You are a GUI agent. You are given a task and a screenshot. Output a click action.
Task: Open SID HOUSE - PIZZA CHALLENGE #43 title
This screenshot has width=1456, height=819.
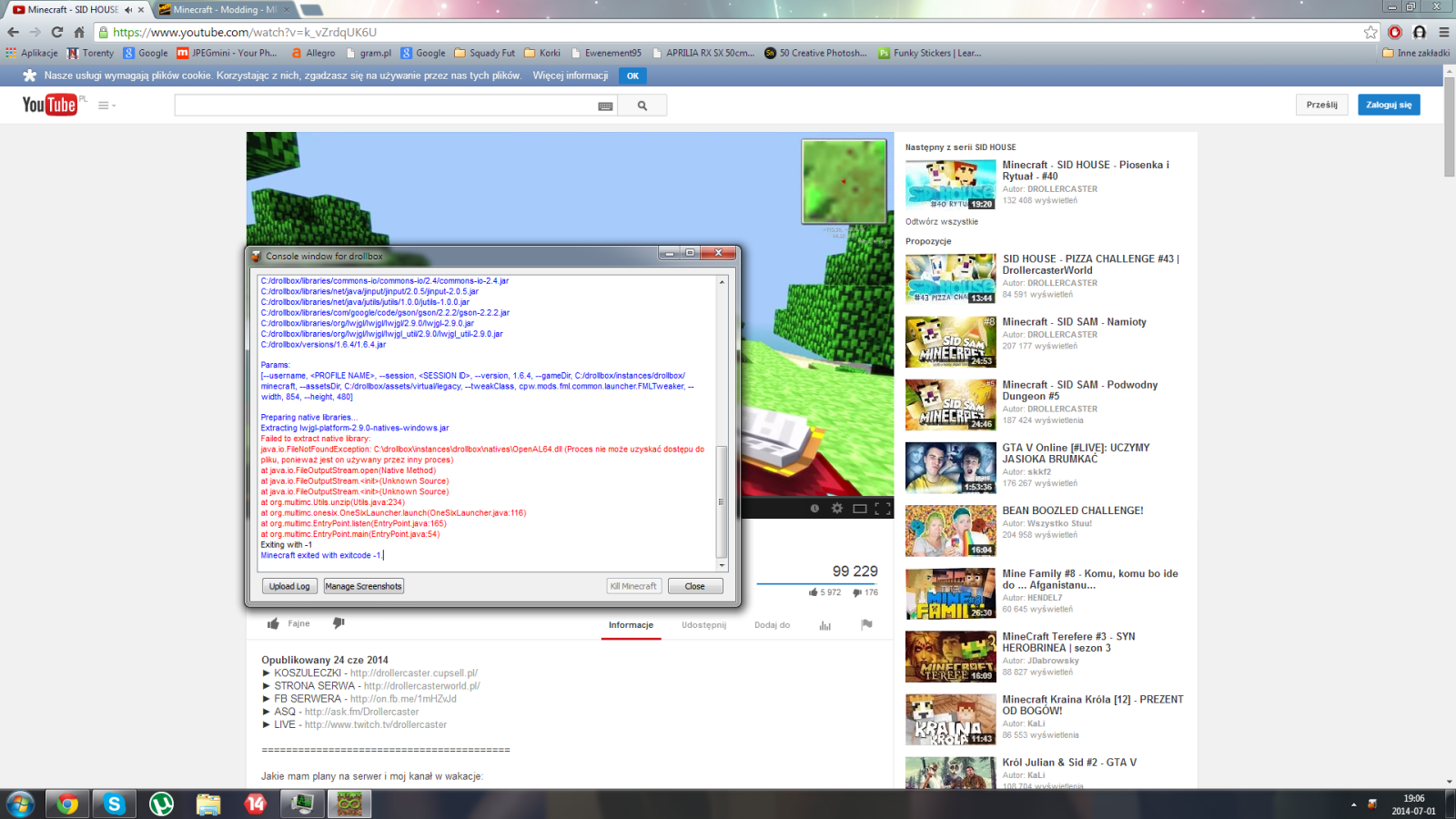(1091, 264)
